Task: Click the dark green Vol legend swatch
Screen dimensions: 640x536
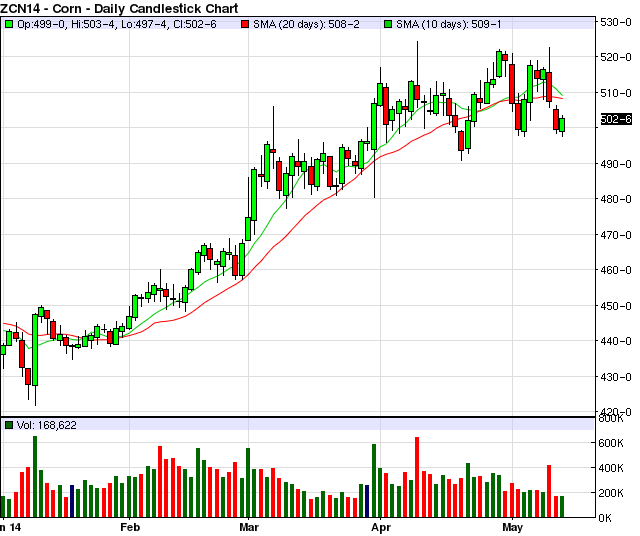Action: pyautogui.click(x=9, y=425)
